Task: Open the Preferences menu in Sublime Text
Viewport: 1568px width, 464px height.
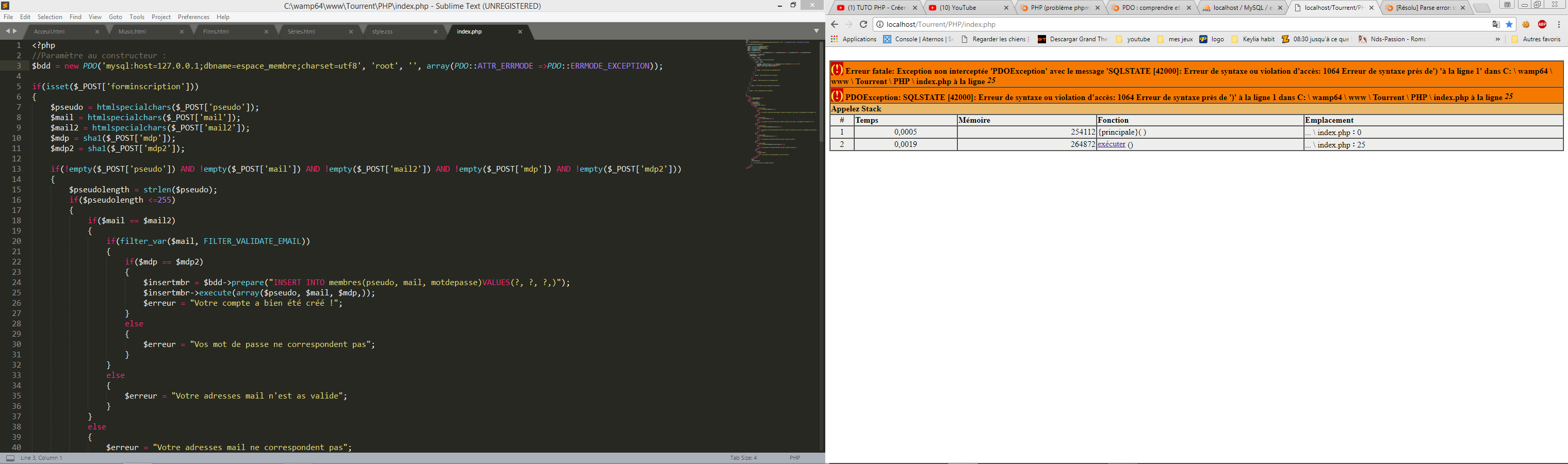Action: 193,17
